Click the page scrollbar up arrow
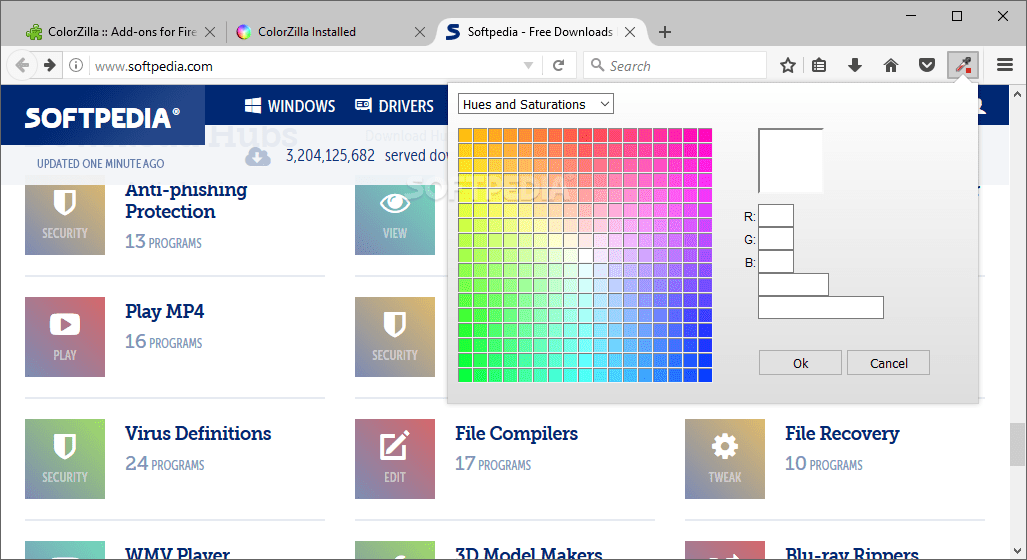Image resolution: width=1027 pixels, height=560 pixels. coord(1017,94)
